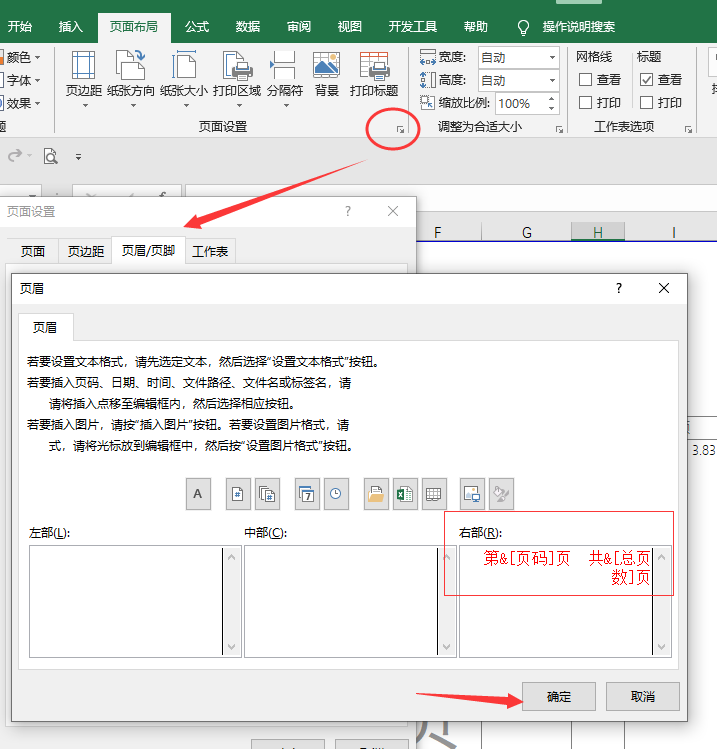Expand the Effects (效果) dropdown
The height and width of the screenshot is (749, 717).
click(x=37, y=103)
